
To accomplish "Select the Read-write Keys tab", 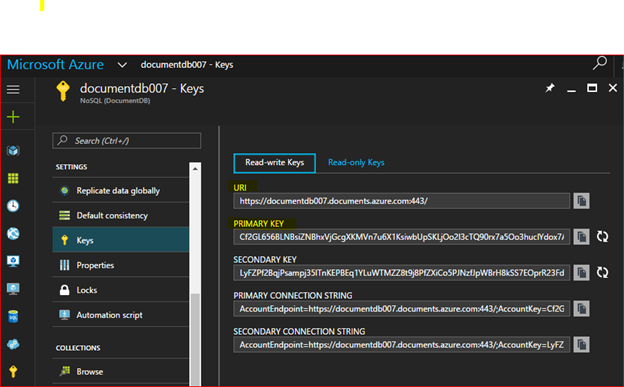I will click(275, 163).
